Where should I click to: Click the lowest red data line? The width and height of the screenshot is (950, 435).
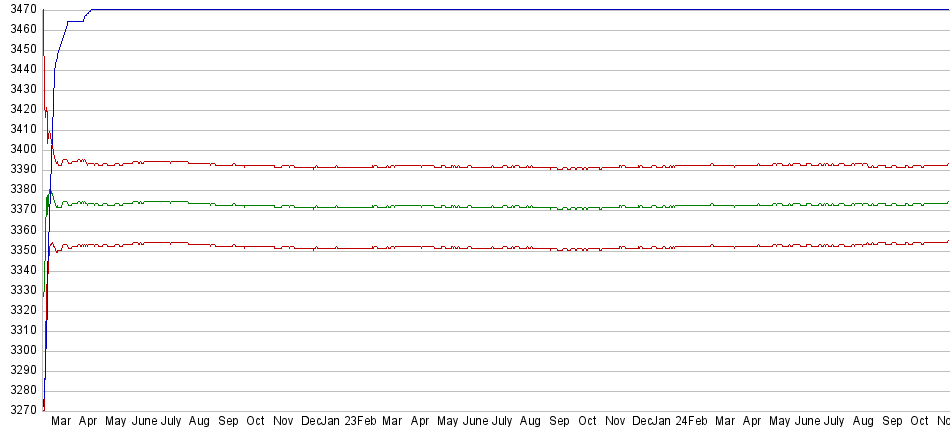pyautogui.click(x=500, y=247)
